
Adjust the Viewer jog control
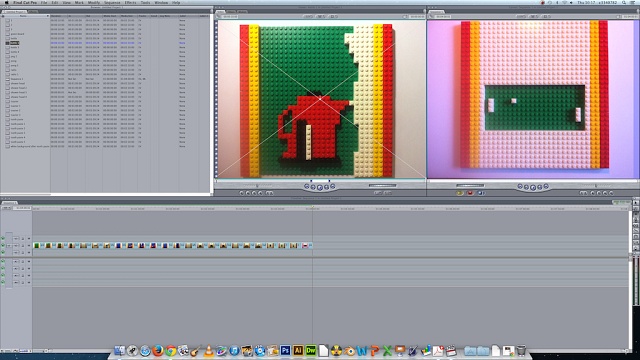coord(382,186)
